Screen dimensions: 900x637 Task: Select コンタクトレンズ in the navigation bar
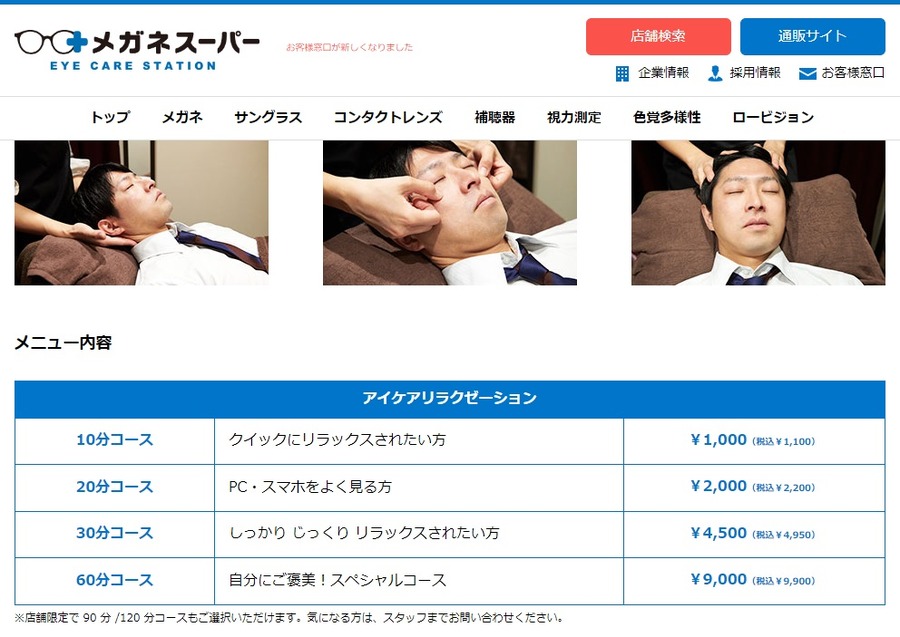click(x=388, y=118)
